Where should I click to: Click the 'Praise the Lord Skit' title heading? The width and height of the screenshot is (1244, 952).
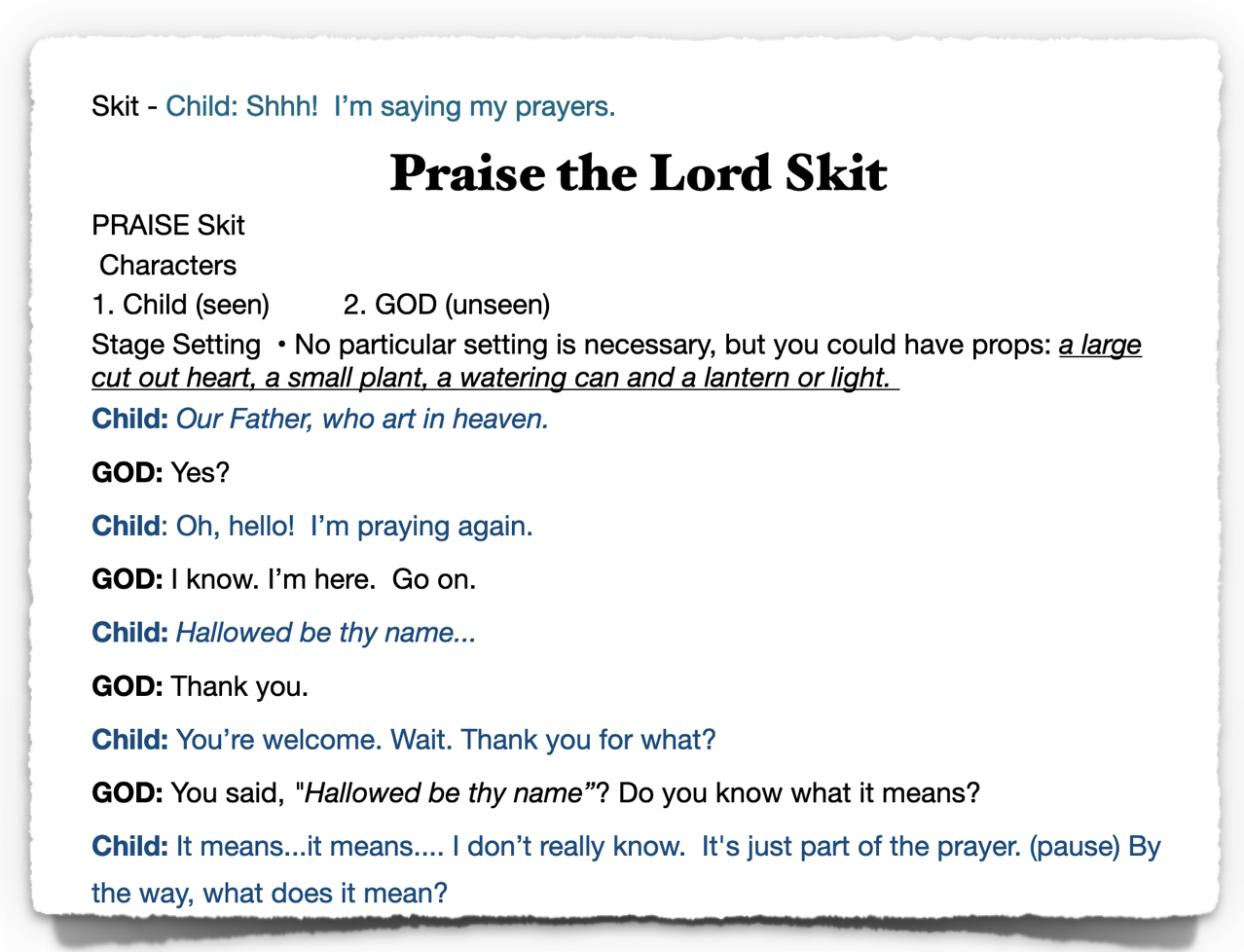(639, 172)
